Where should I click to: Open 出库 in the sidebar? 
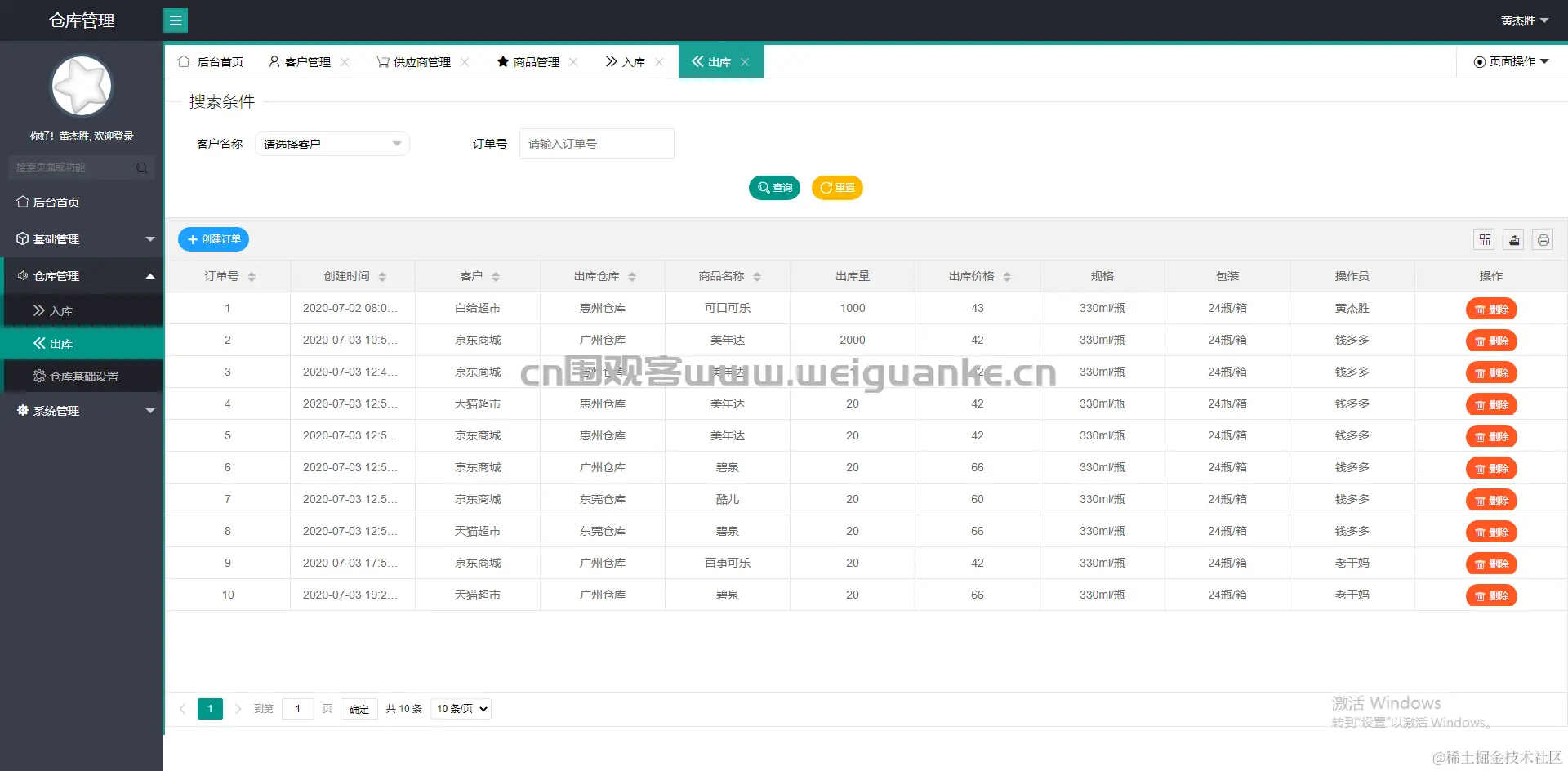(82, 343)
